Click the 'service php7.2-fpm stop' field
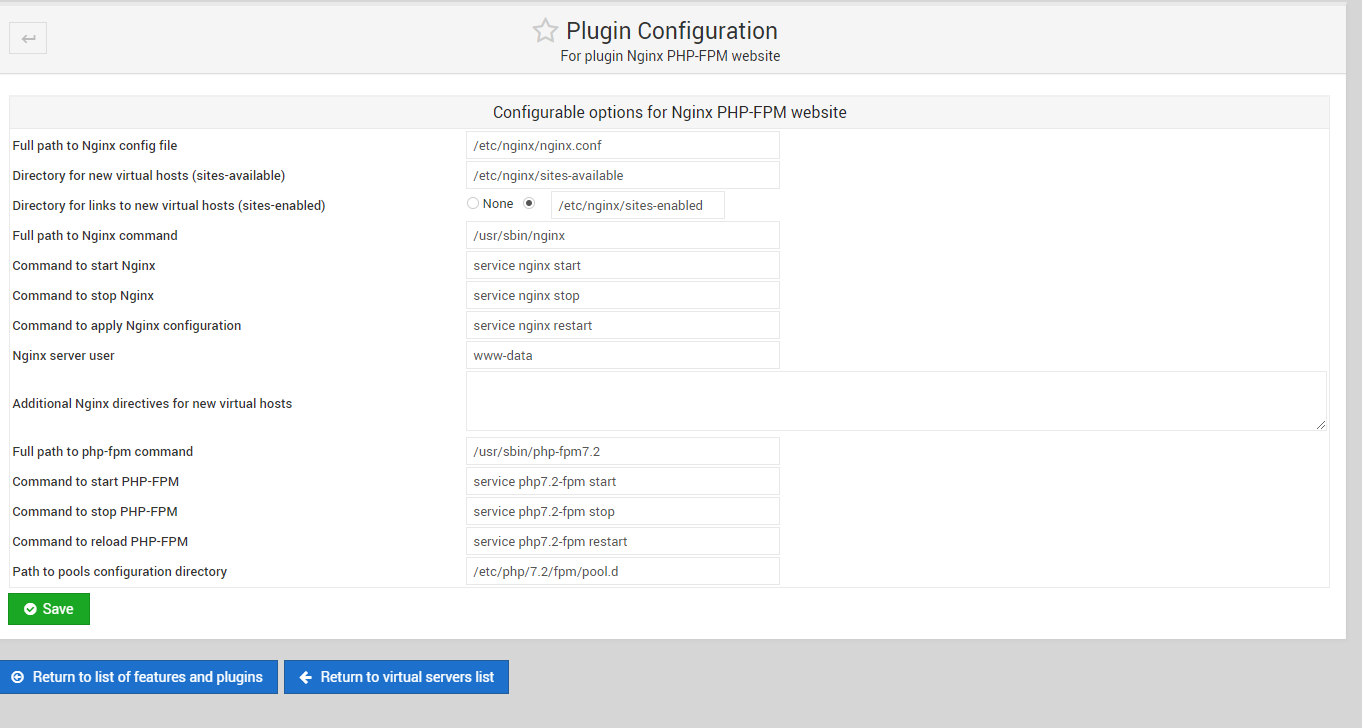The width and height of the screenshot is (1362, 728). [x=622, y=511]
